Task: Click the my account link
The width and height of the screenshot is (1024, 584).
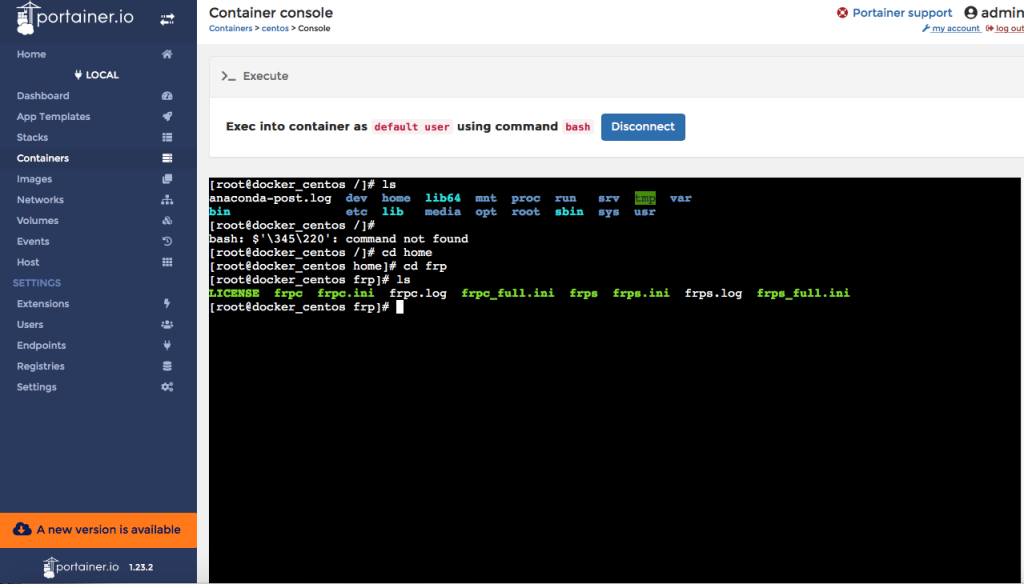Action: point(955,29)
